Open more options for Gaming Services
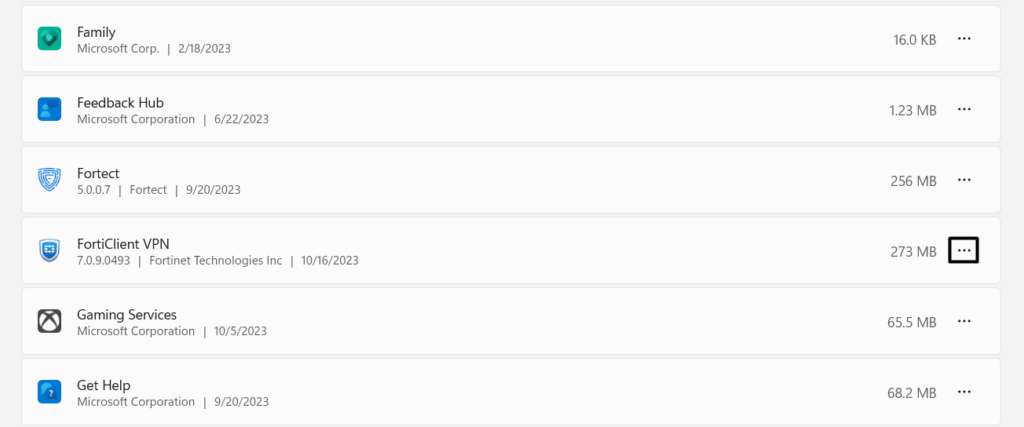 [x=964, y=321]
